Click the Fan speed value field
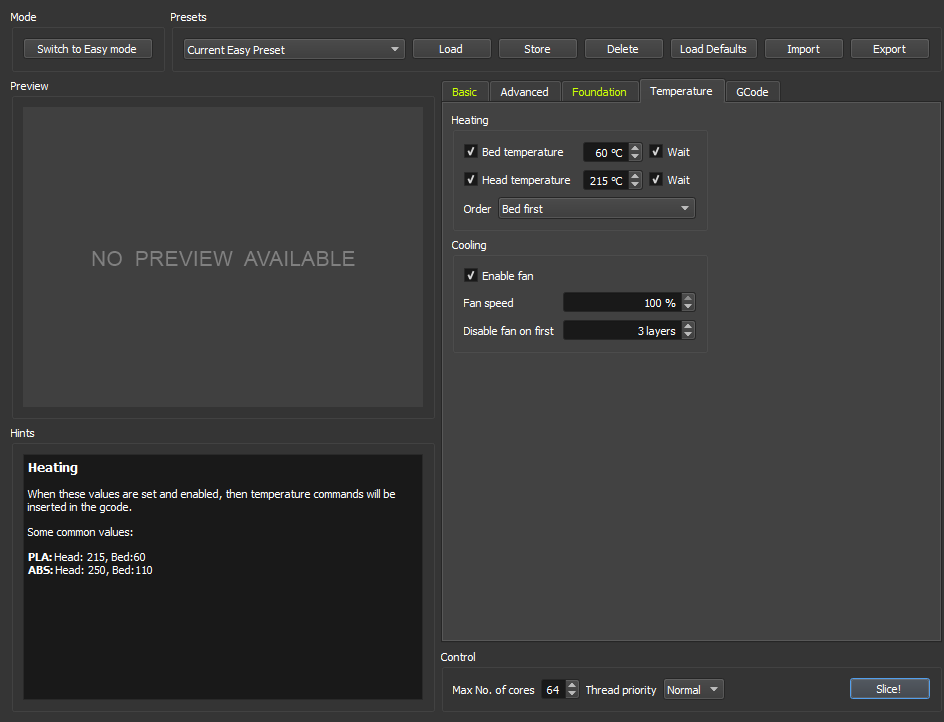This screenshot has width=944, height=722. pyautogui.click(x=620, y=303)
